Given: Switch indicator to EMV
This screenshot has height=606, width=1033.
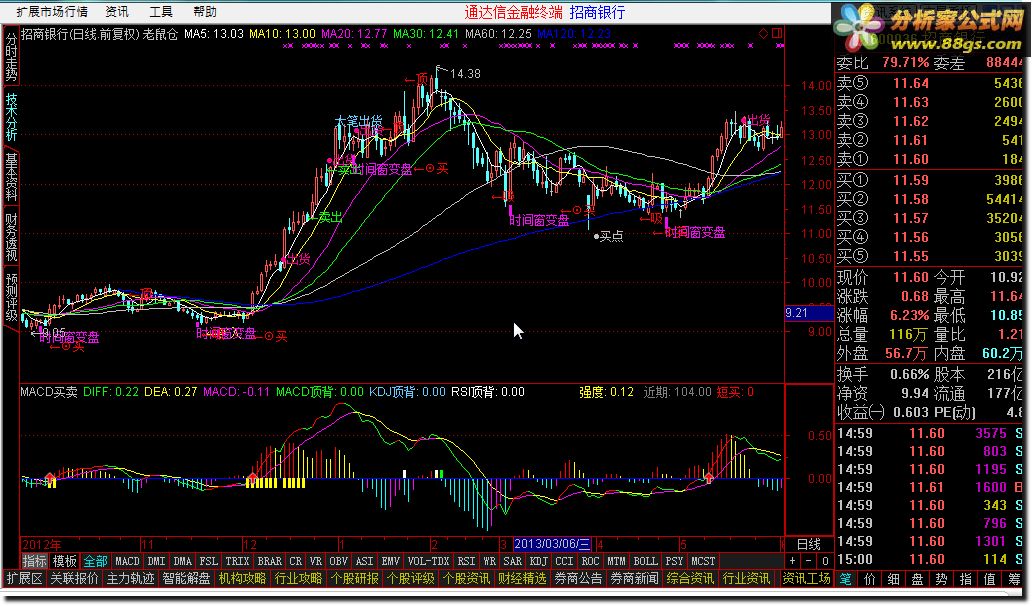Looking at the screenshot, I should pos(391,561).
